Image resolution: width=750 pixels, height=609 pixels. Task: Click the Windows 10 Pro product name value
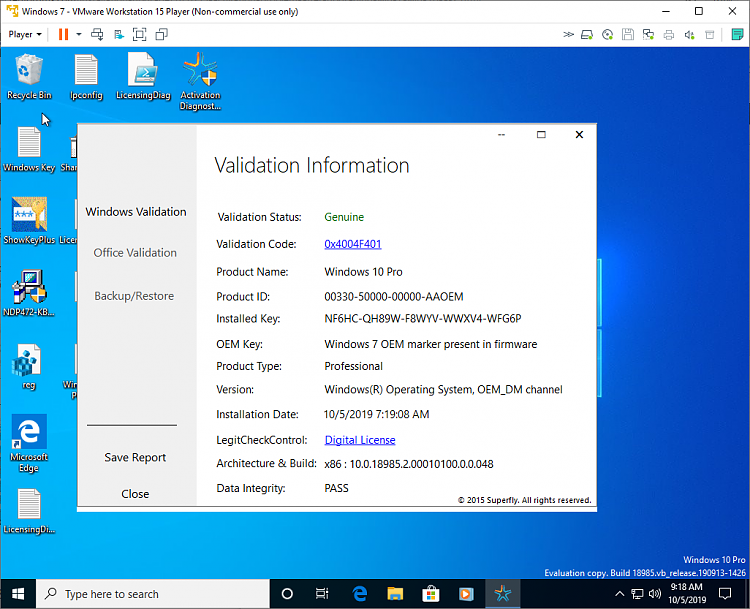coord(363,272)
